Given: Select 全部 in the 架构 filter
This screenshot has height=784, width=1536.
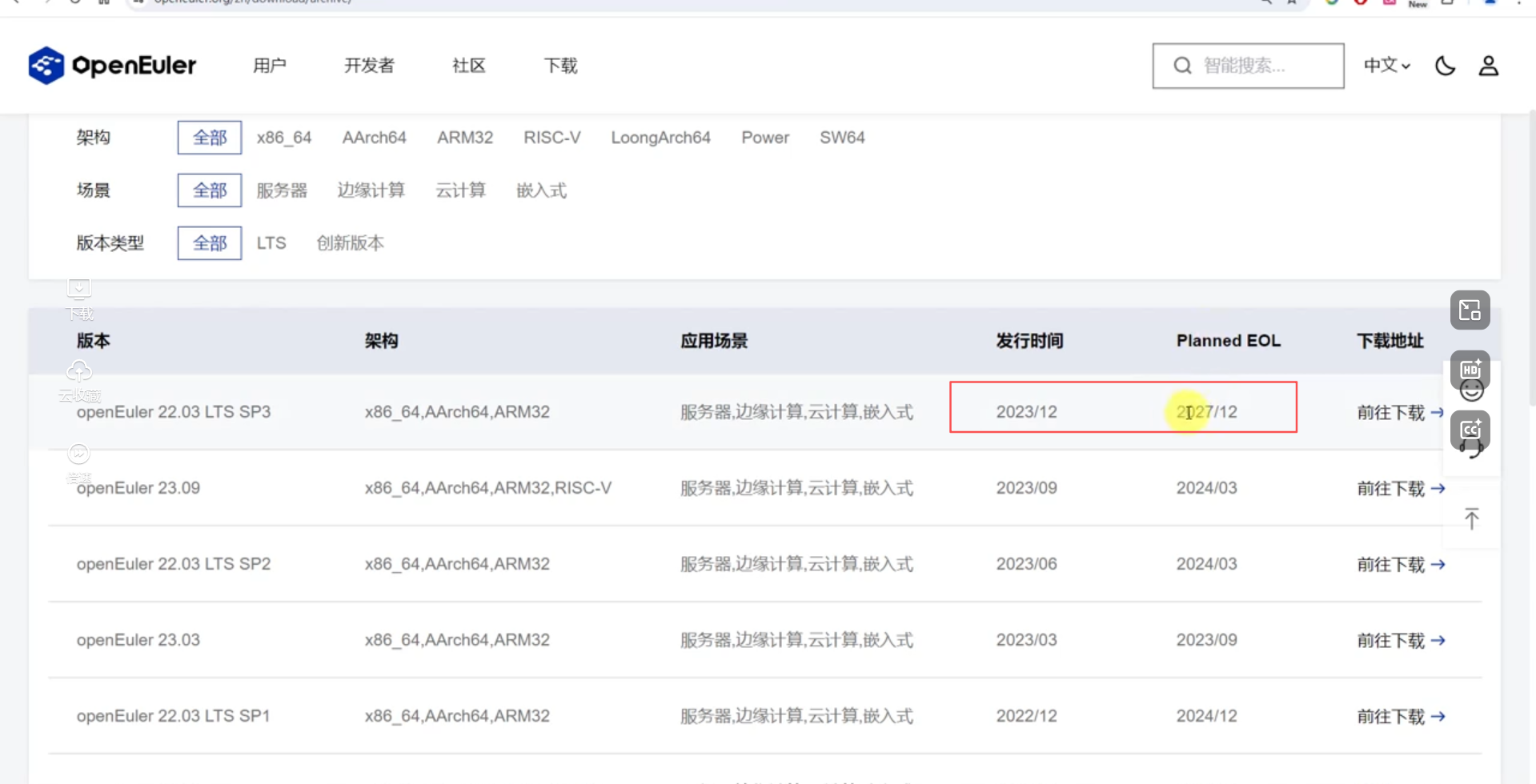Looking at the screenshot, I should (210, 138).
